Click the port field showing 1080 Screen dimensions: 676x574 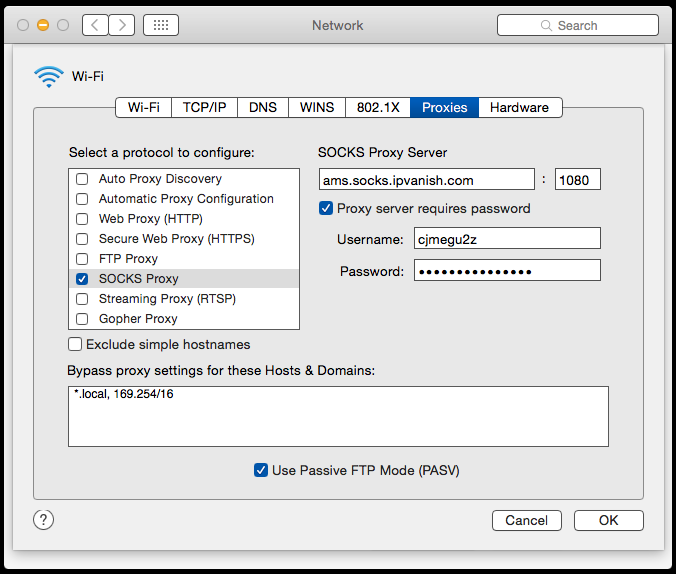click(x=578, y=179)
